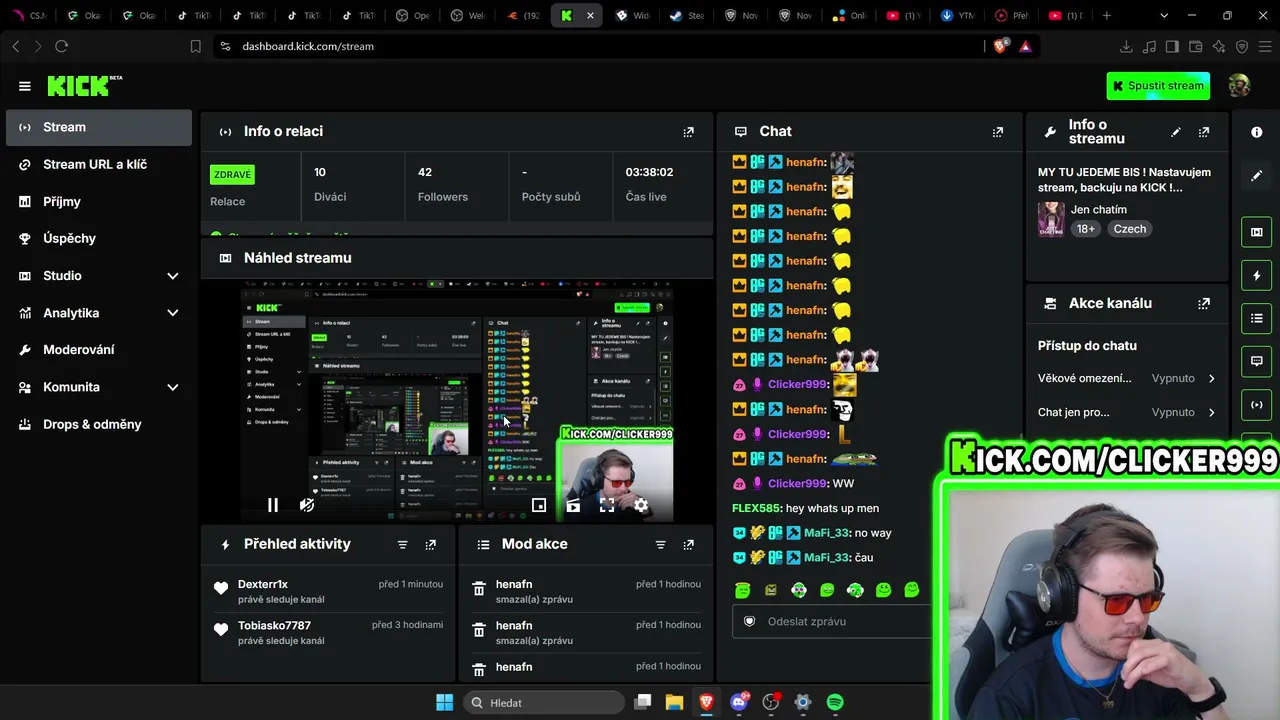Toggle session info widget in right sidebar
This screenshot has width=1280, height=720.
1257,404
